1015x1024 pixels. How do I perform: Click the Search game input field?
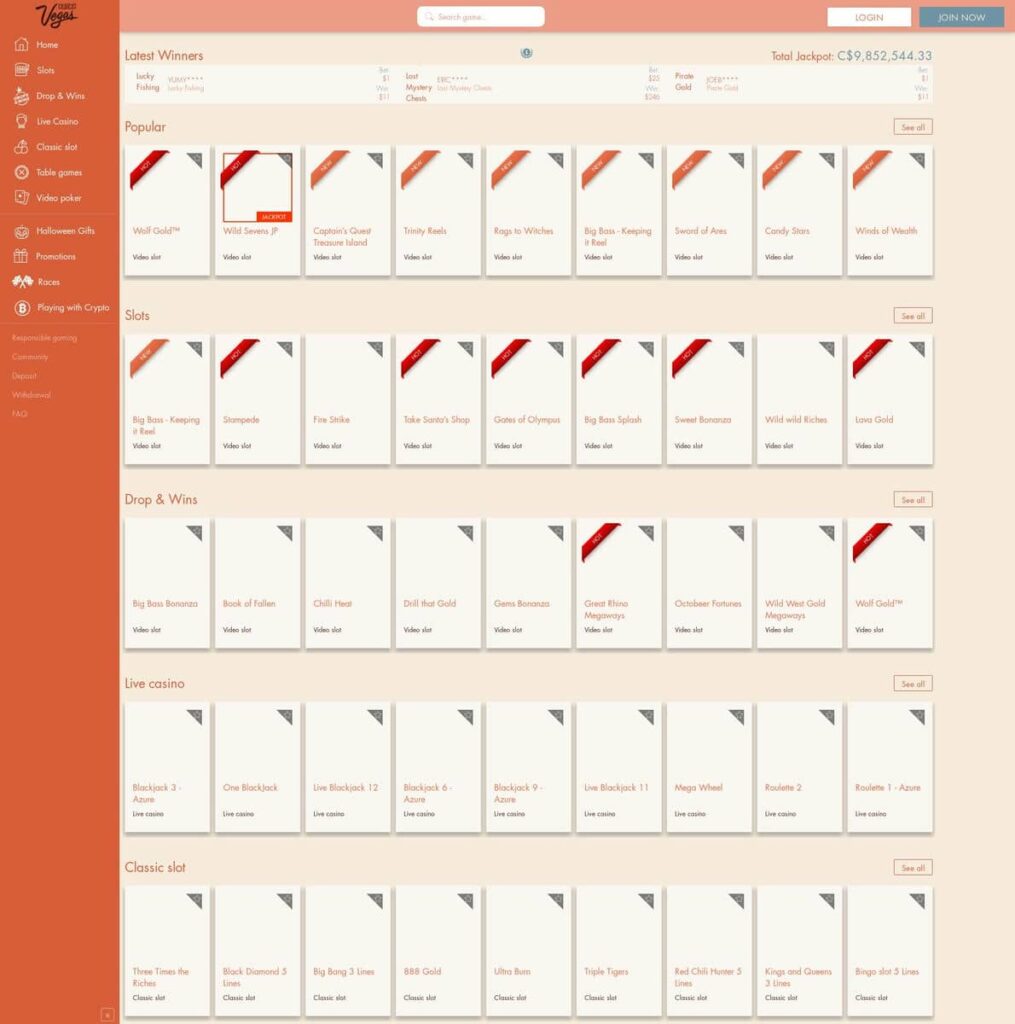coord(481,16)
